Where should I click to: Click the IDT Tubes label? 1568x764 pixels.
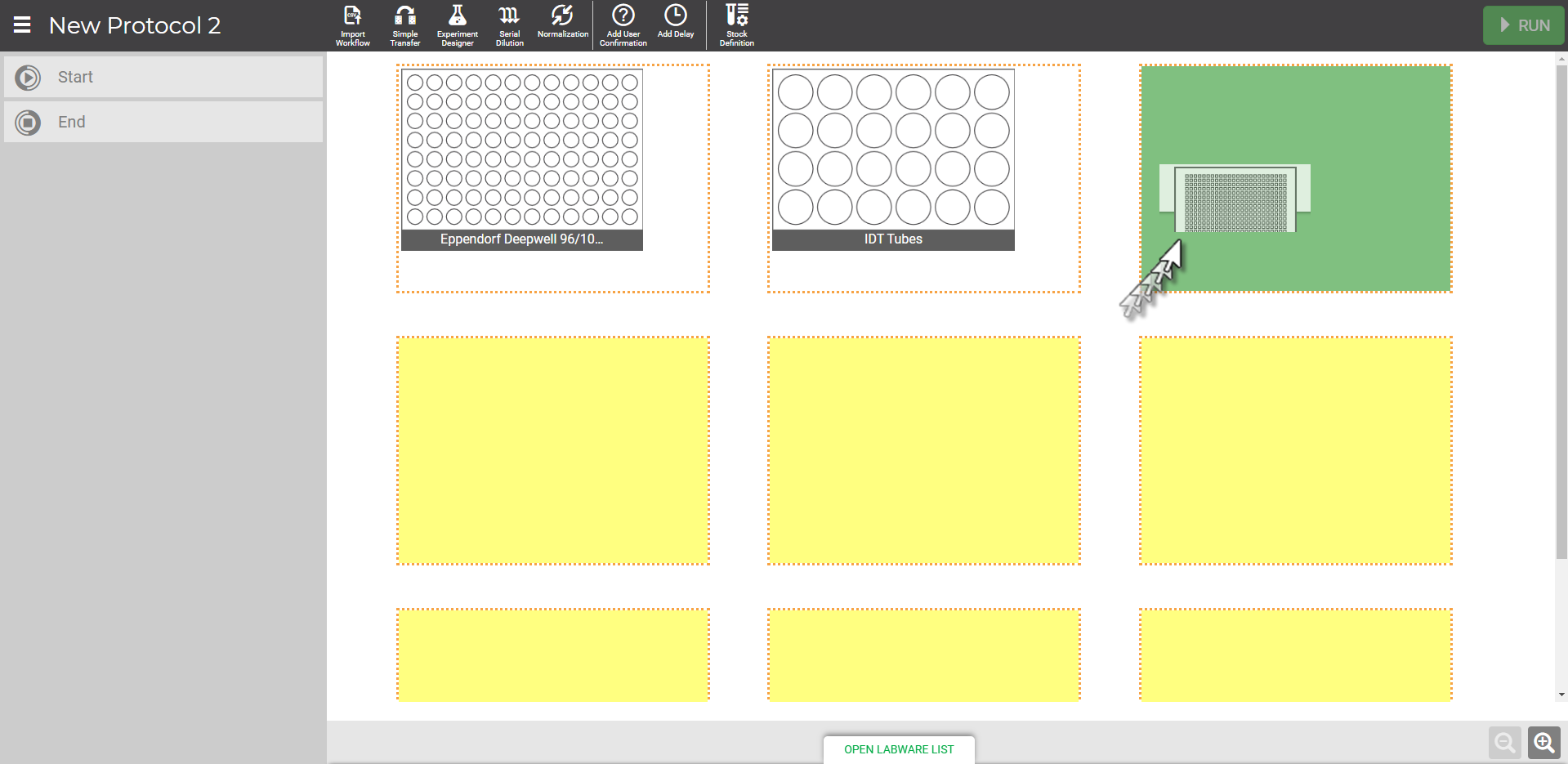(x=893, y=239)
